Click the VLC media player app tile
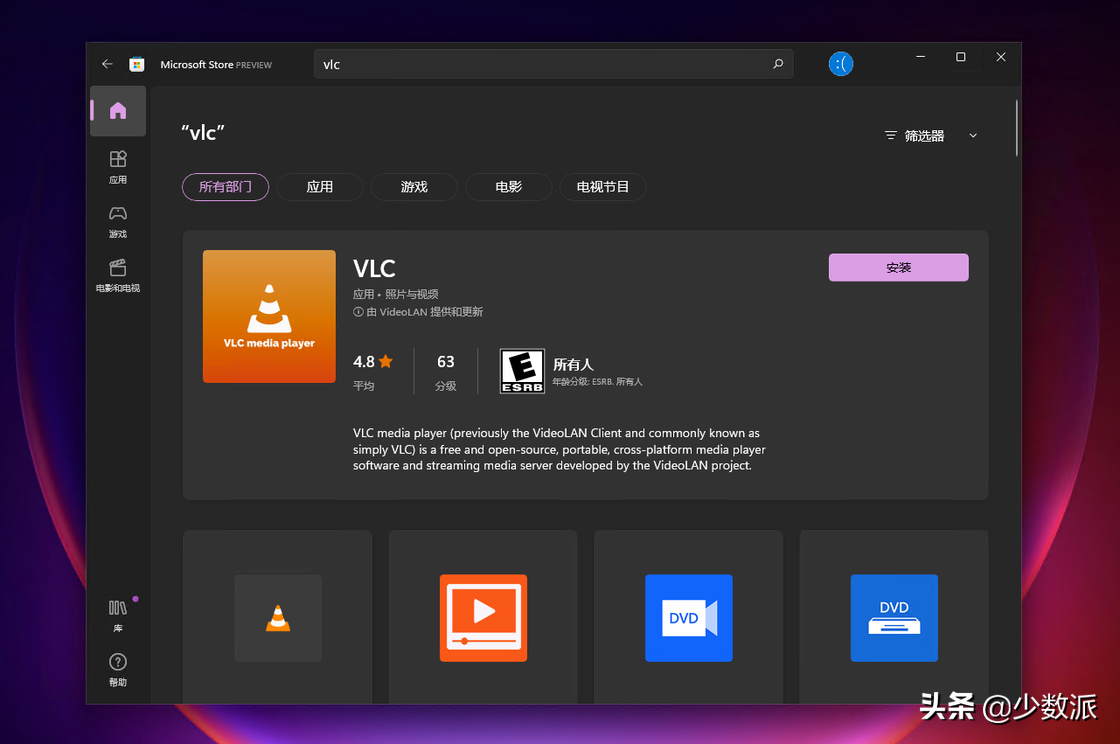This screenshot has height=744, width=1120. (x=269, y=316)
